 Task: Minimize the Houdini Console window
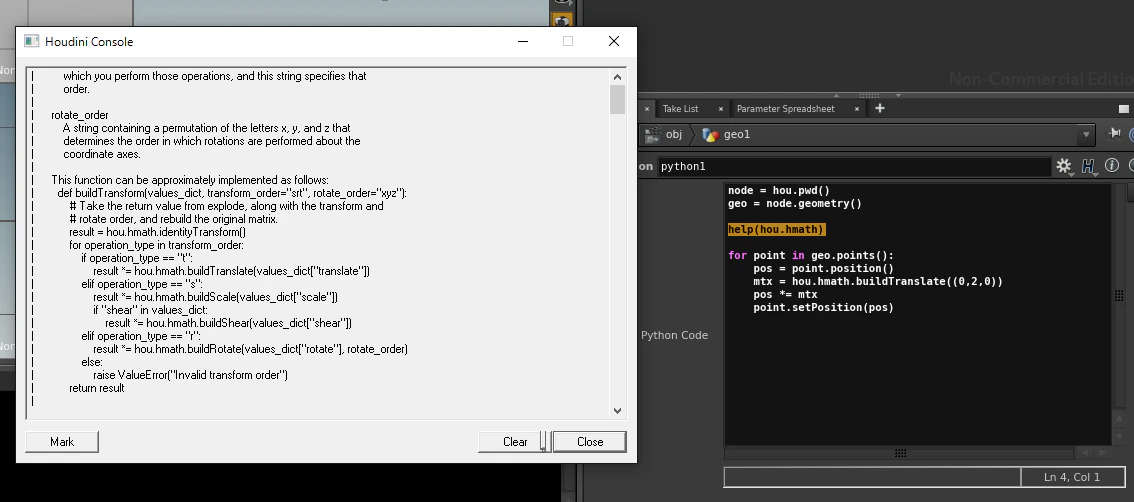point(524,41)
